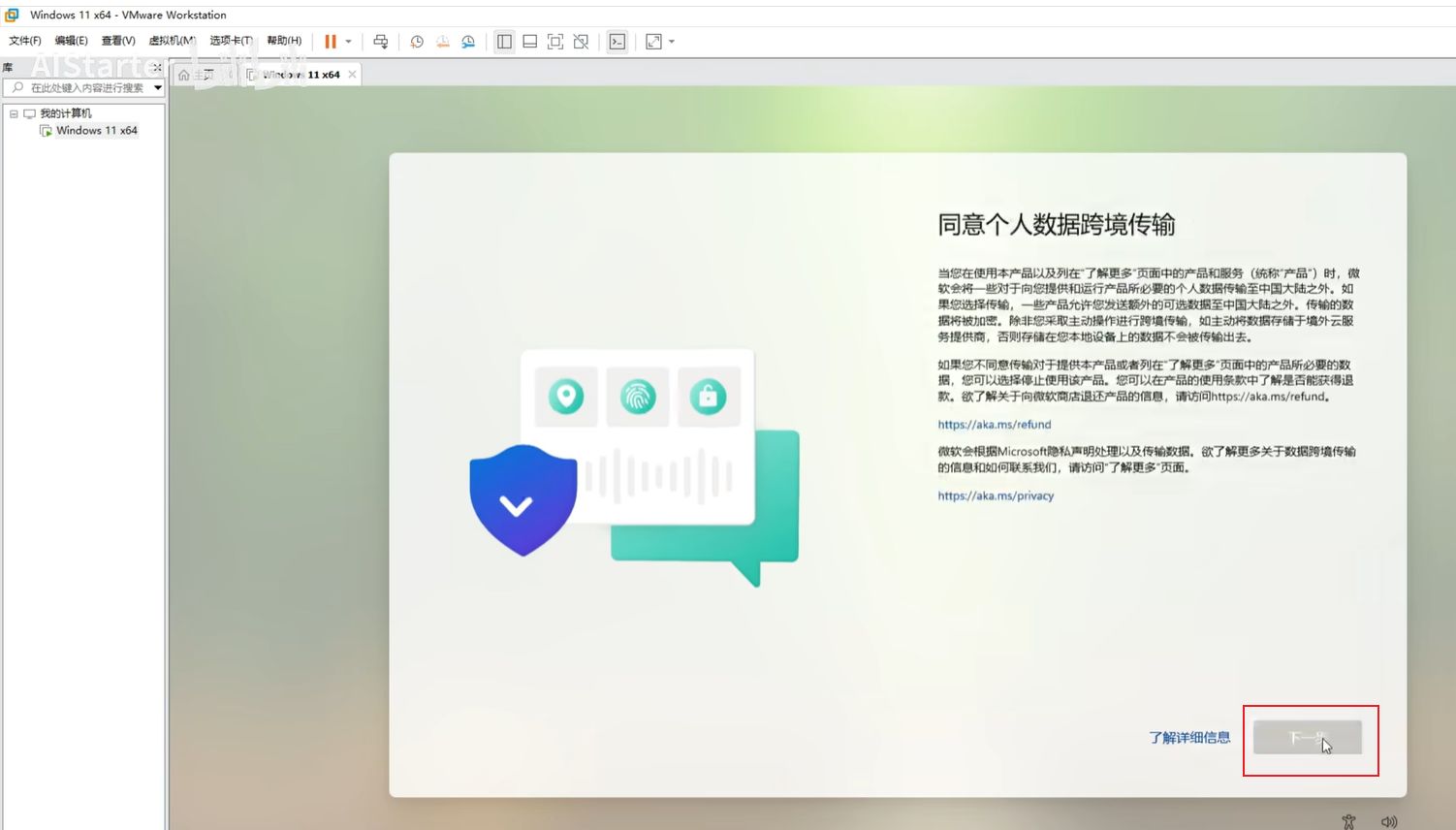Click the send Ctrl+Alt+Del toolbar icon
Screen dimensions: 1456x830
[x=381, y=42]
